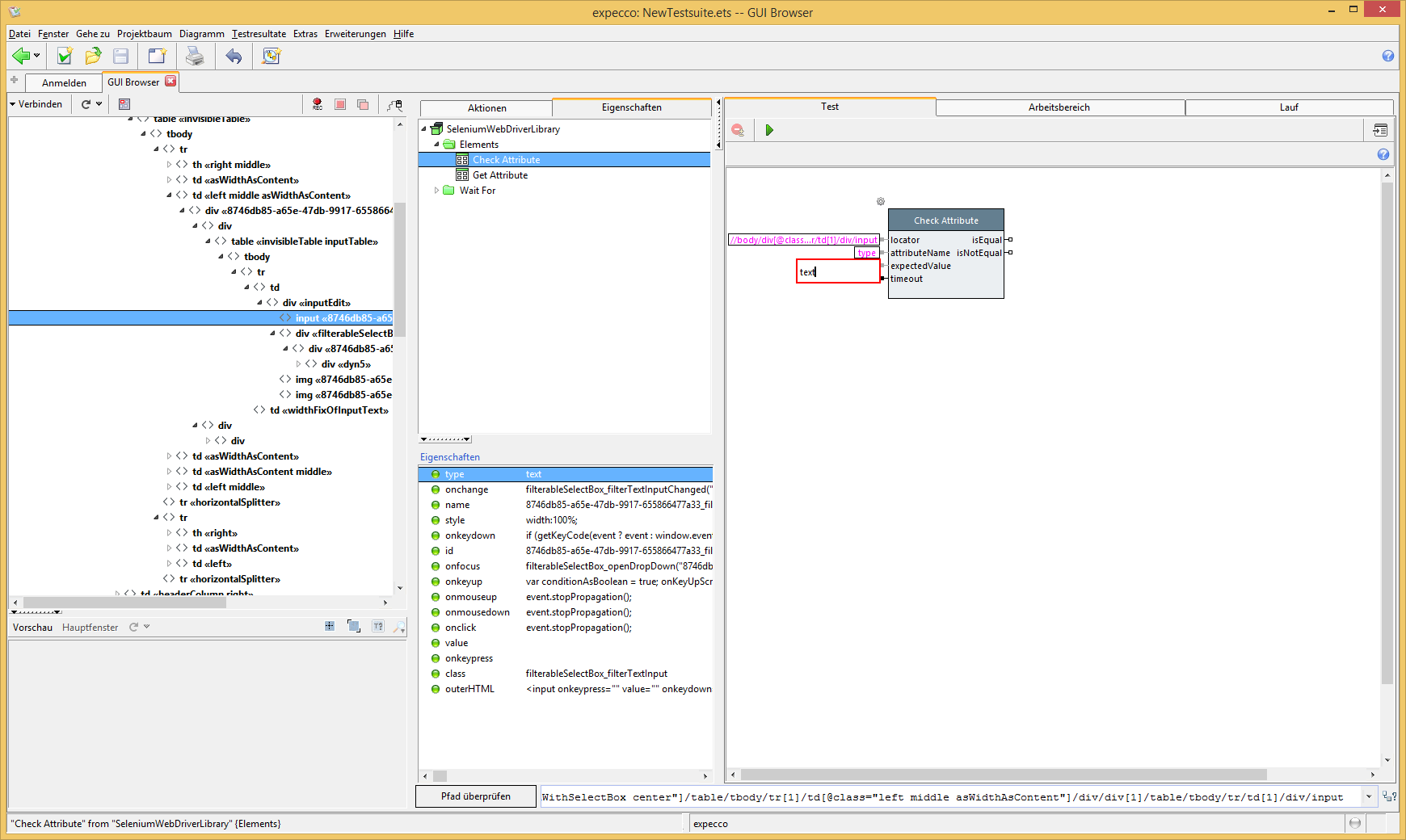Open the path combo box dropdown arrow
Viewport: 1406px width, 840px height.
tap(1368, 797)
